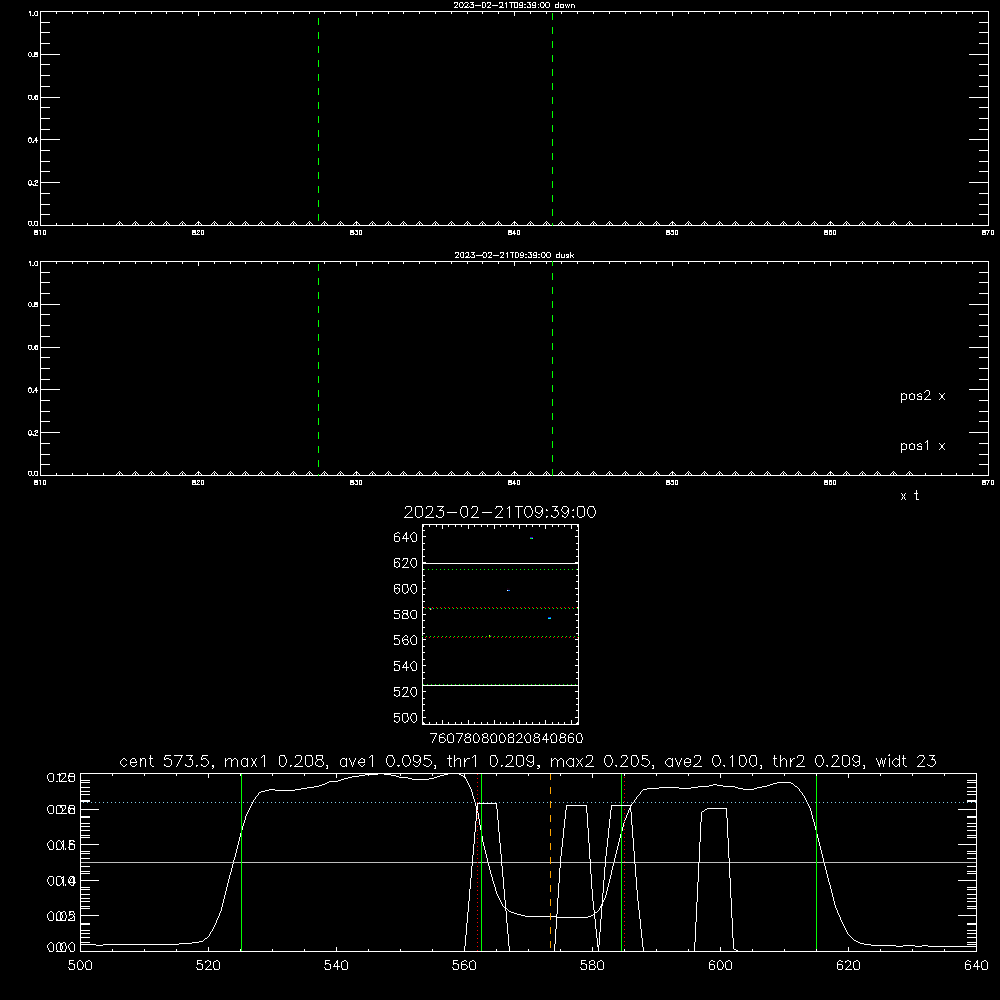Click the dotted horizontal threshold line in bottom plot
The height and width of the screenshot is (1000, 1000).
(528, 802)
